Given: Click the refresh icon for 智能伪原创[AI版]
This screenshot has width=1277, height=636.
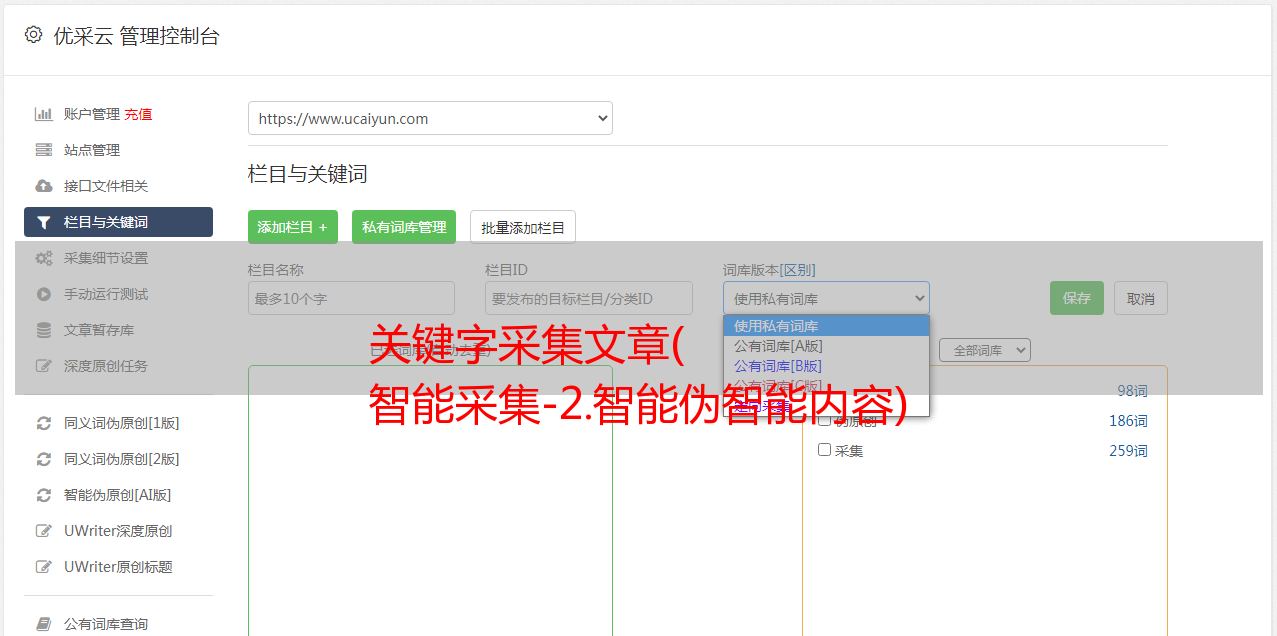Looking at the screenshot, I should (44, 495).
